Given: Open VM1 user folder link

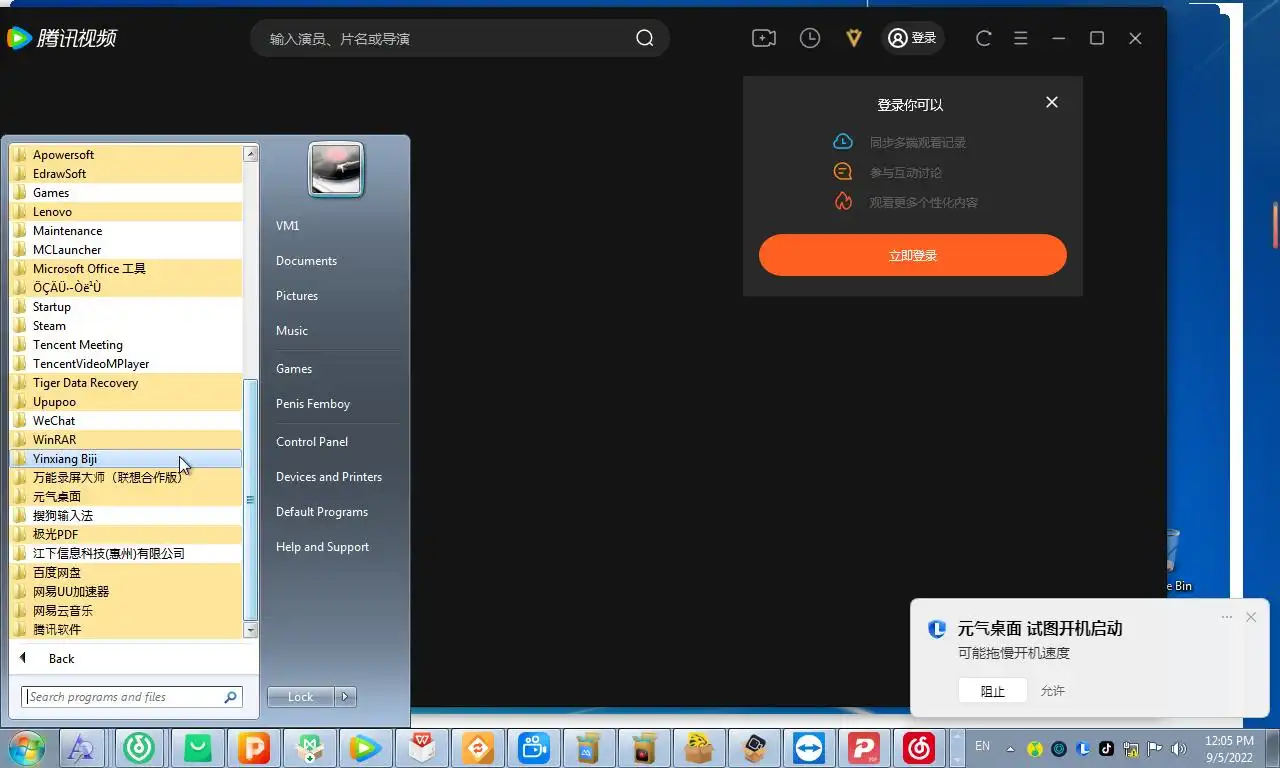Looking at the screenshot, I should [288, 226].
